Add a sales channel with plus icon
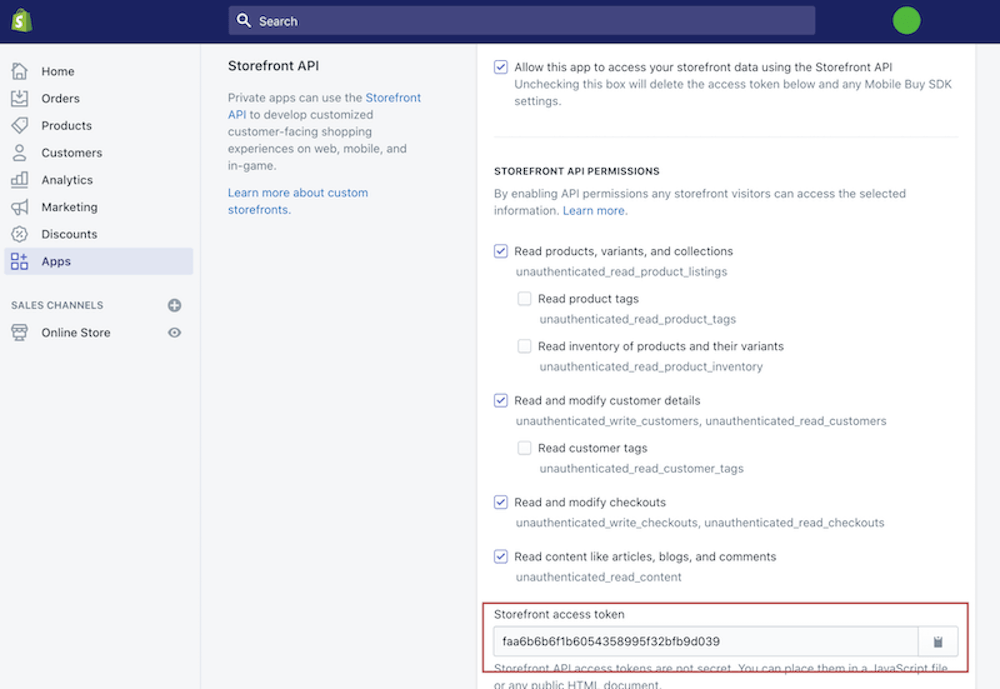Viewport: 1000px width, 689px height. [174, 305]
